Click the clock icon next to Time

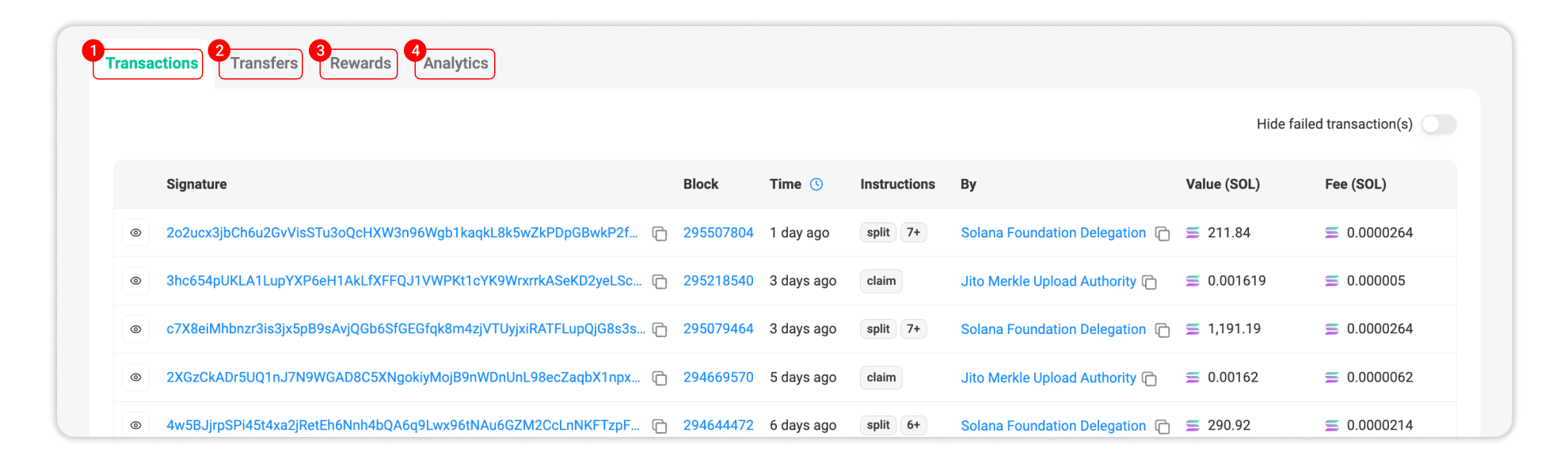(816, 184)
